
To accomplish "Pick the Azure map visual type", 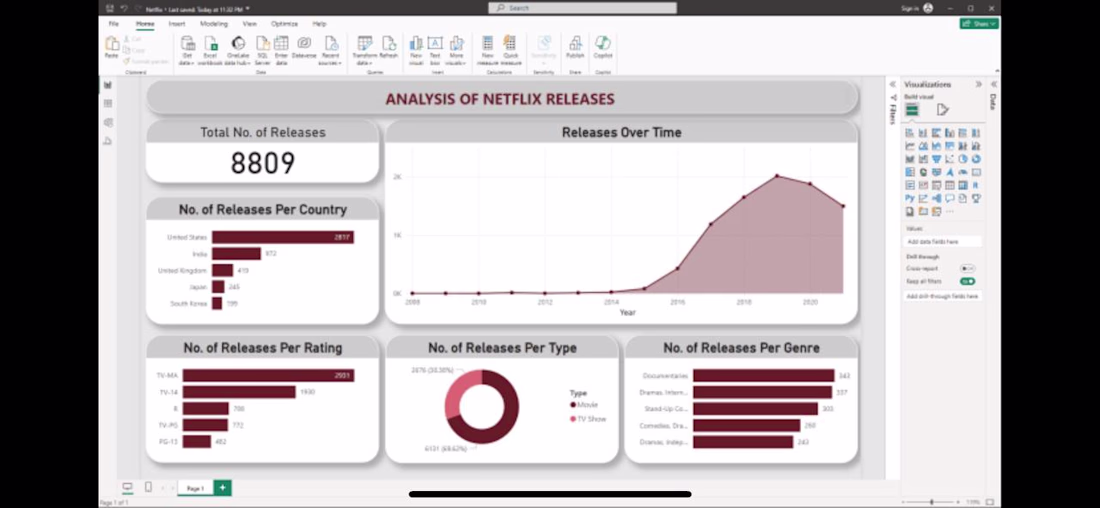I will coord(950,172).
